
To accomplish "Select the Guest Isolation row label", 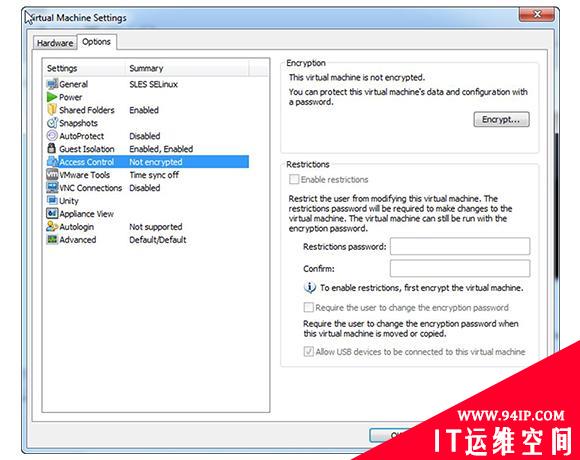I will tap(87, 149).
